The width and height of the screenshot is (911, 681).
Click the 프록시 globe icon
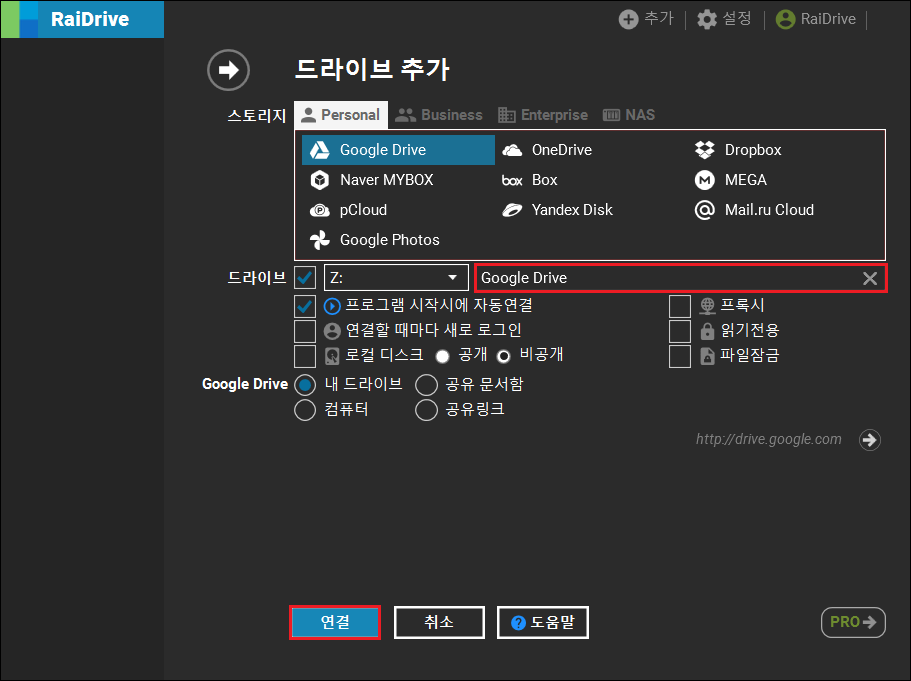[707, 306]
